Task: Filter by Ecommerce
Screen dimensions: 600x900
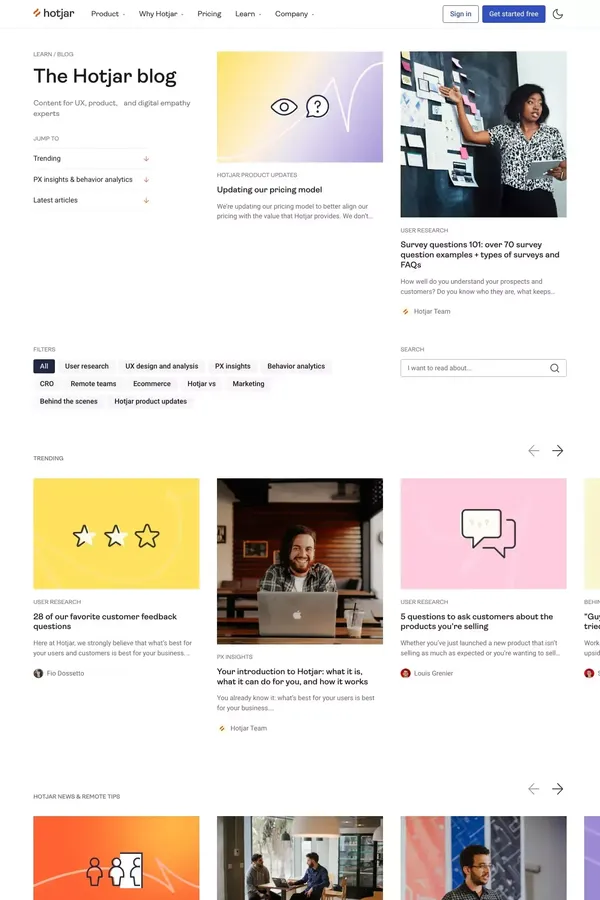Action: [x=152, y=384]
